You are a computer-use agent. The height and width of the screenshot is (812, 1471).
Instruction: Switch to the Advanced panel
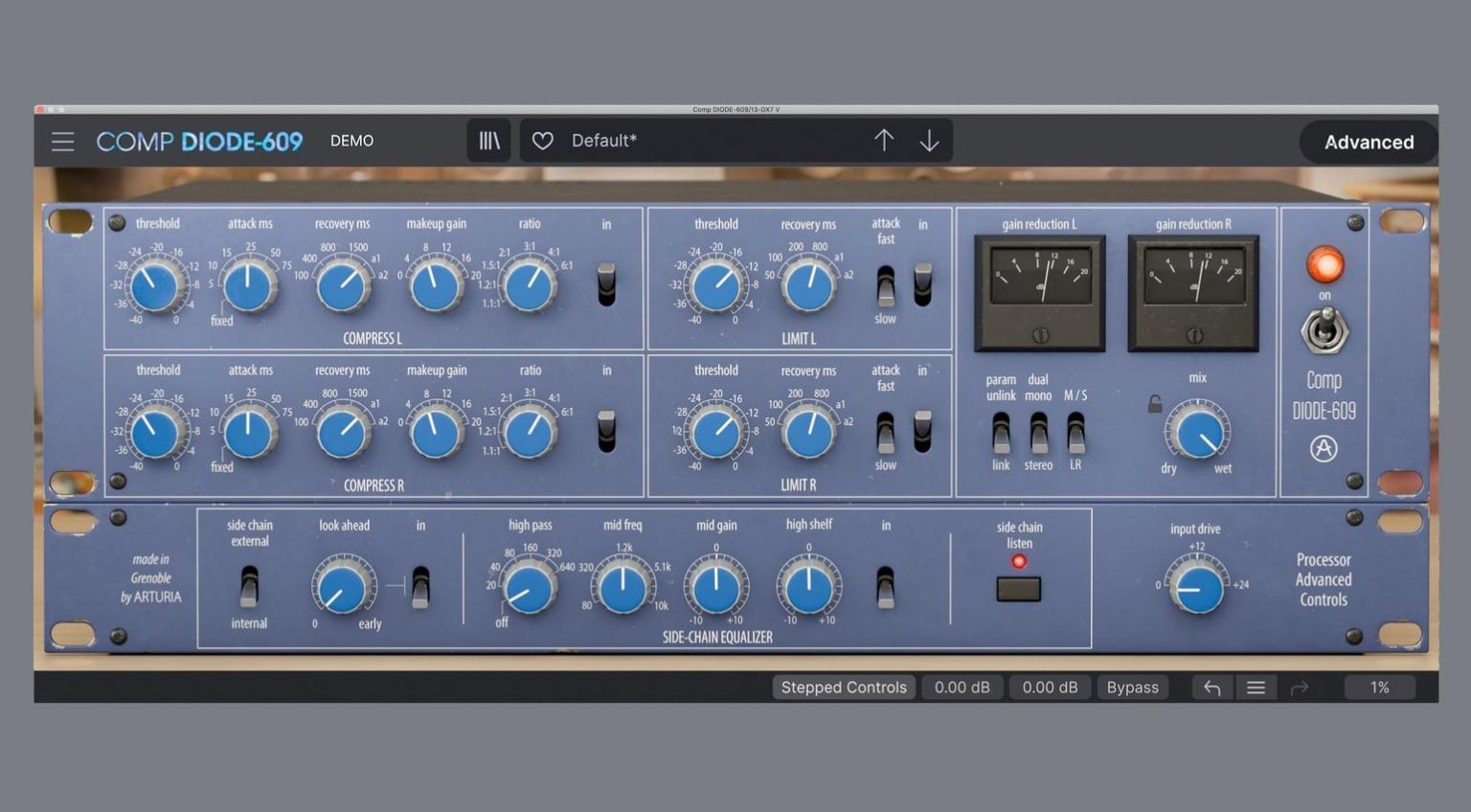(1369, 142)
